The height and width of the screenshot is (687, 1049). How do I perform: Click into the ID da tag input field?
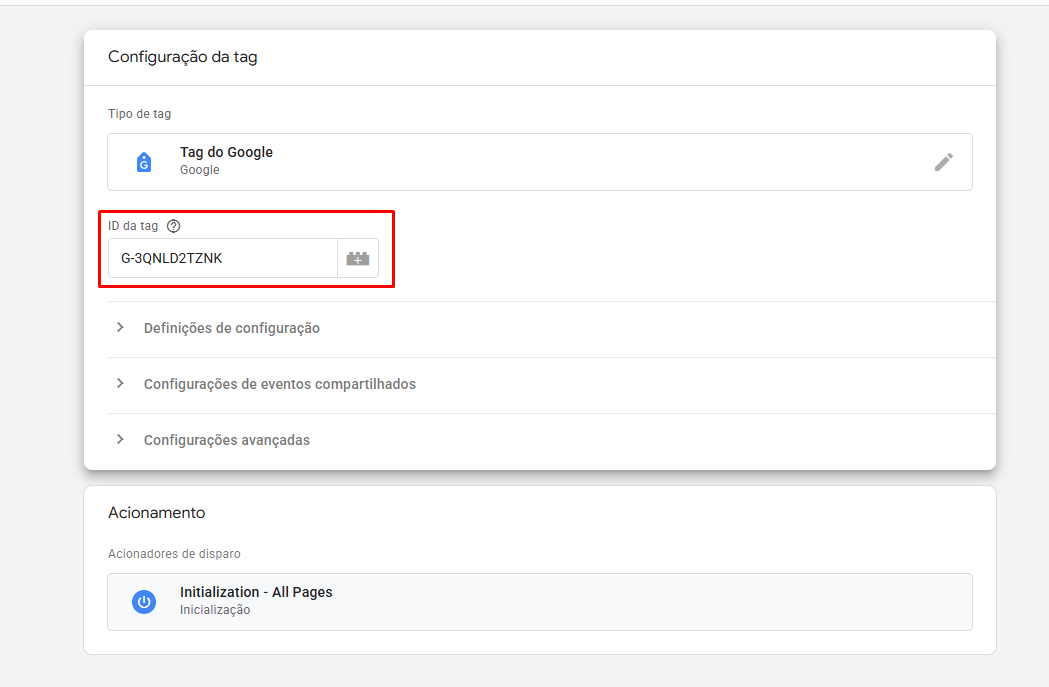click(x=223, y=258)
